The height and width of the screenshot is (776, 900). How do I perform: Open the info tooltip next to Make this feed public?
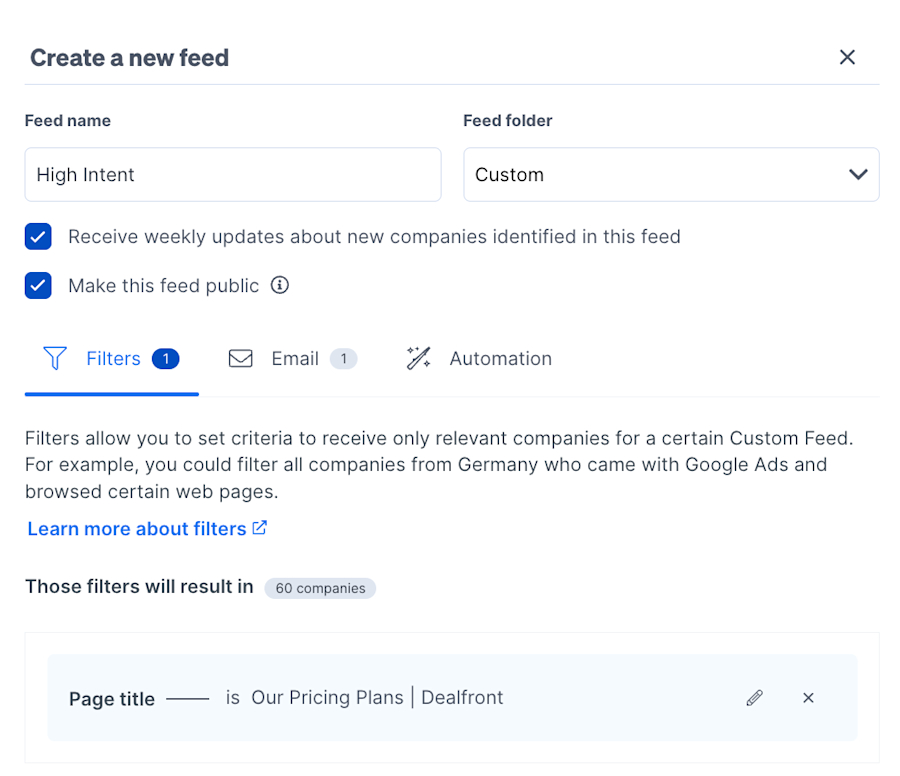point(280,285)
